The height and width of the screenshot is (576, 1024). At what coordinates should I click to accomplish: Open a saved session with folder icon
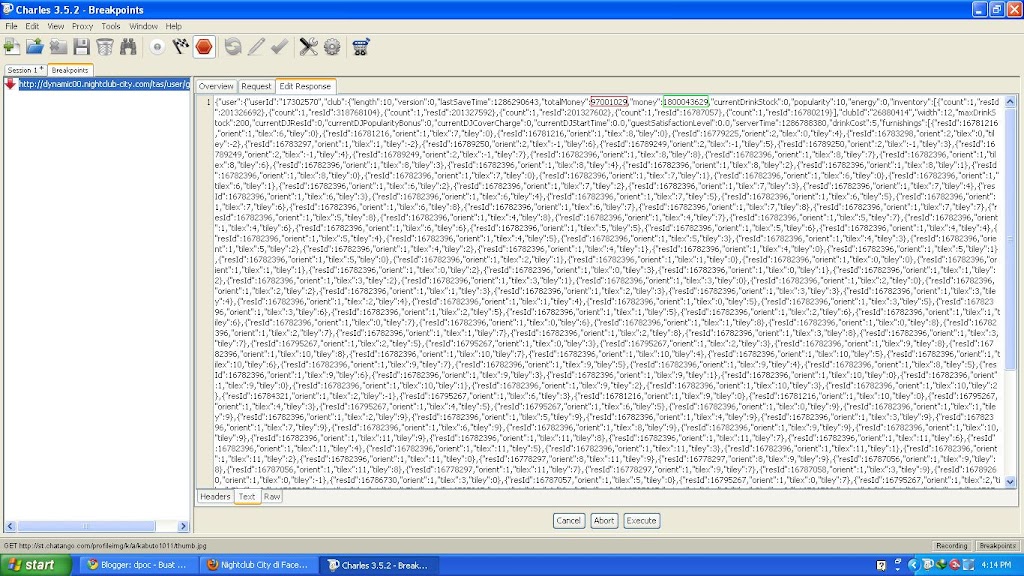coord(35,46)
